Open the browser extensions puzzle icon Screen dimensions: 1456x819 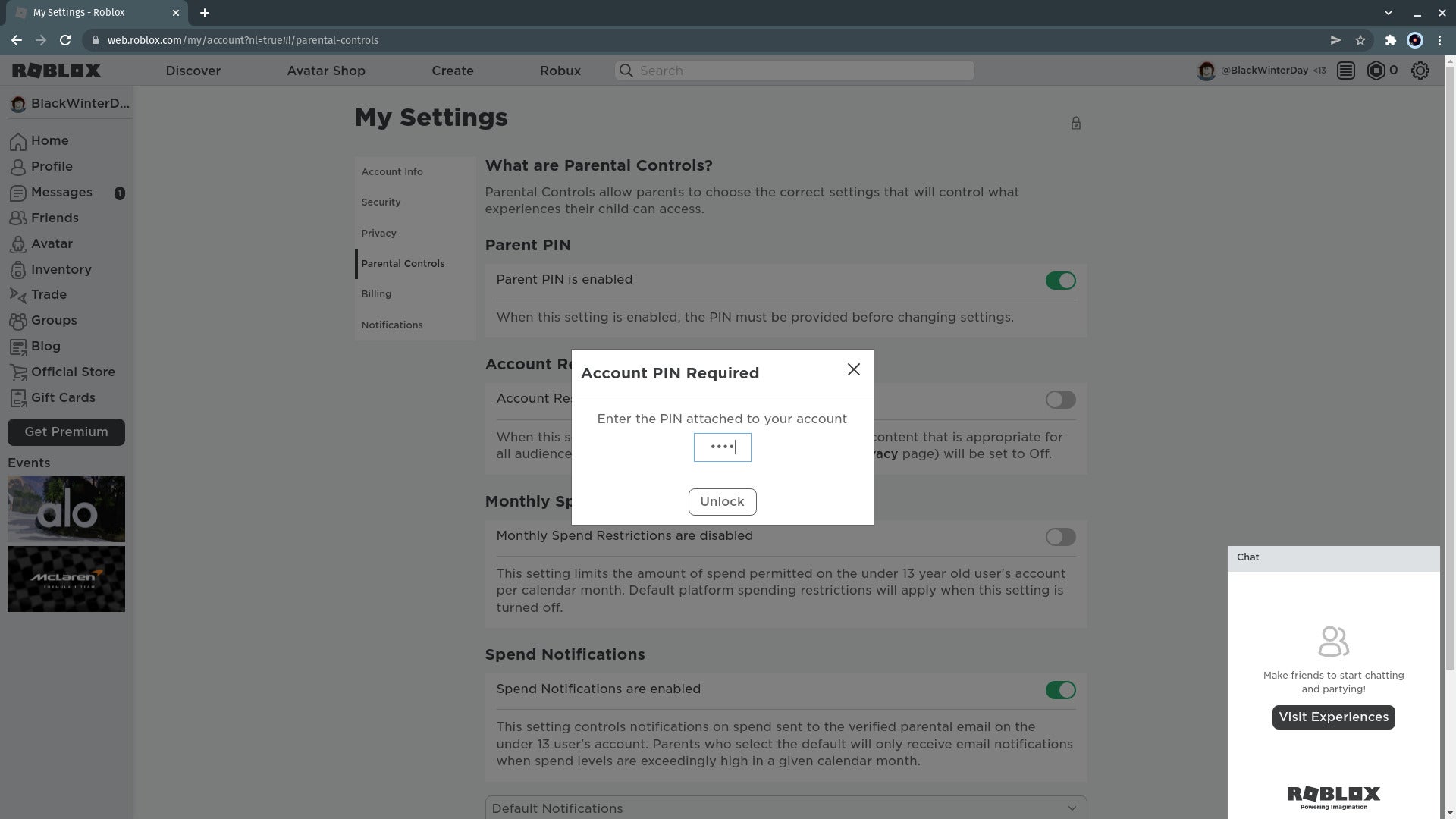(1390, 40)
